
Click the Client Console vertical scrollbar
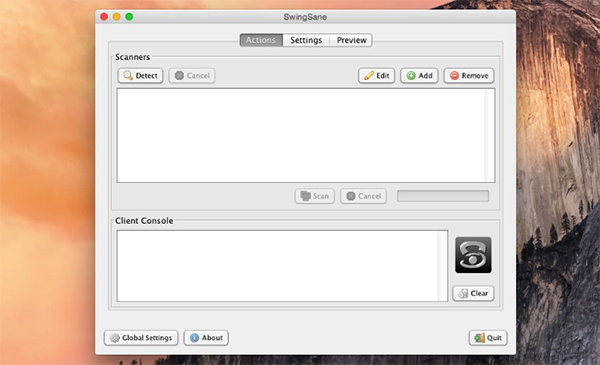click(x=443, y=266)
